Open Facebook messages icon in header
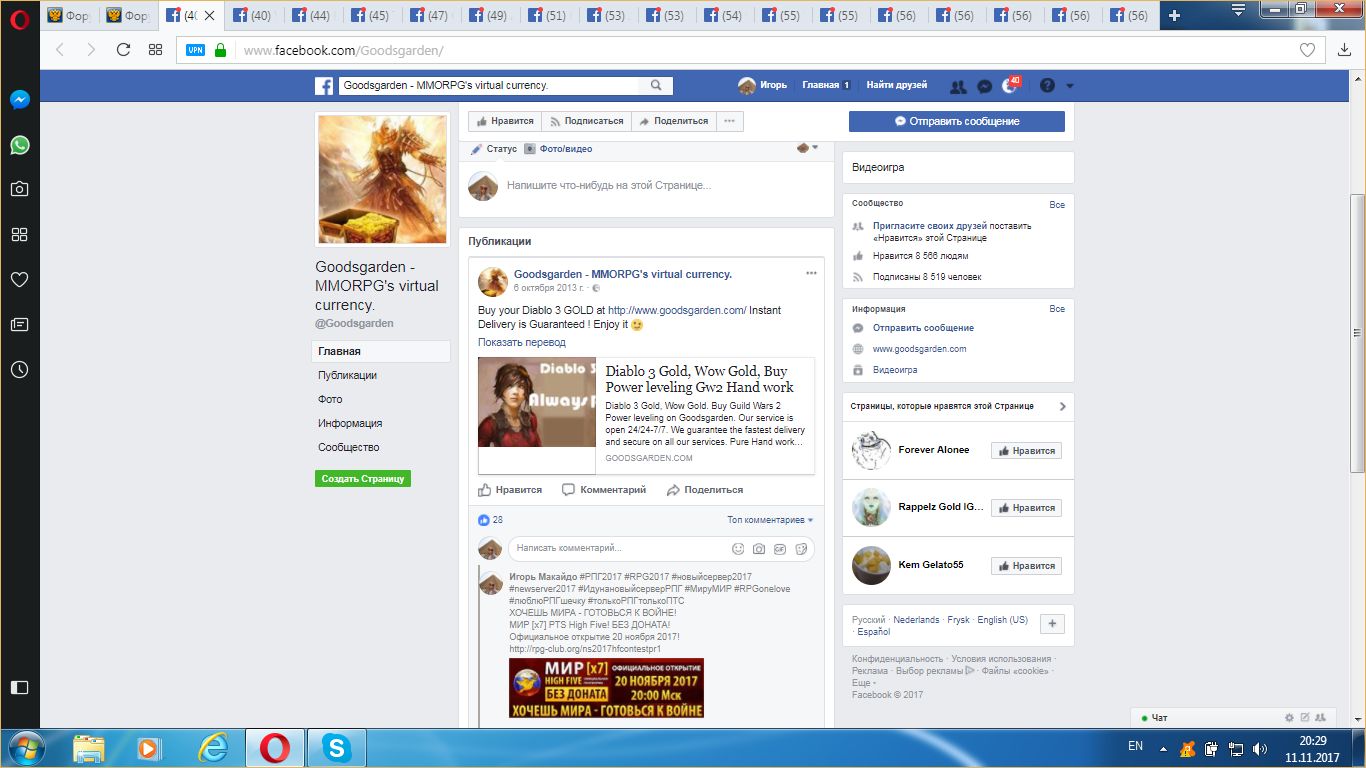 (984, 86)
